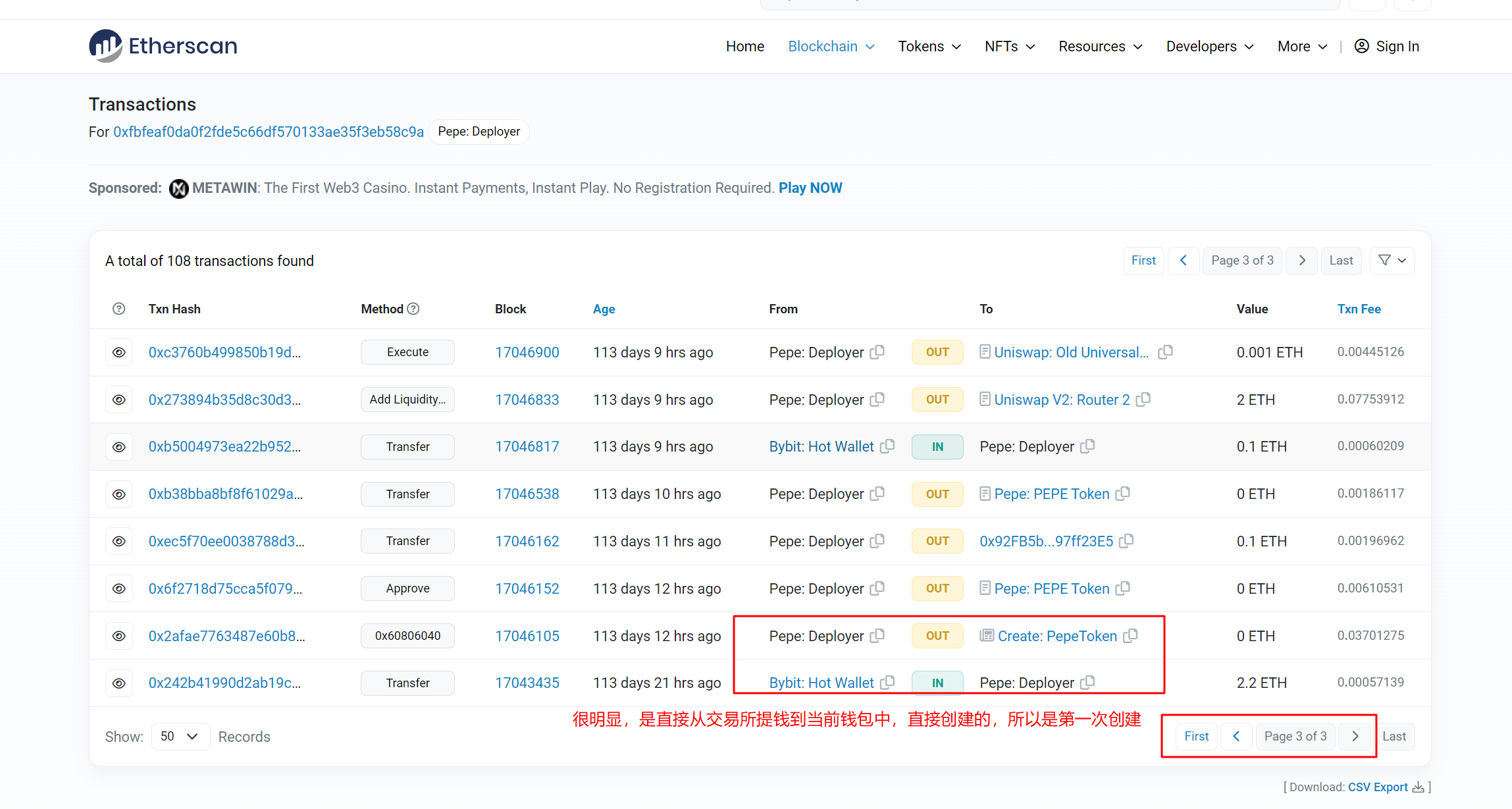Copy Pepe: Deployer From address in block 17046833 row

[877, 400]
